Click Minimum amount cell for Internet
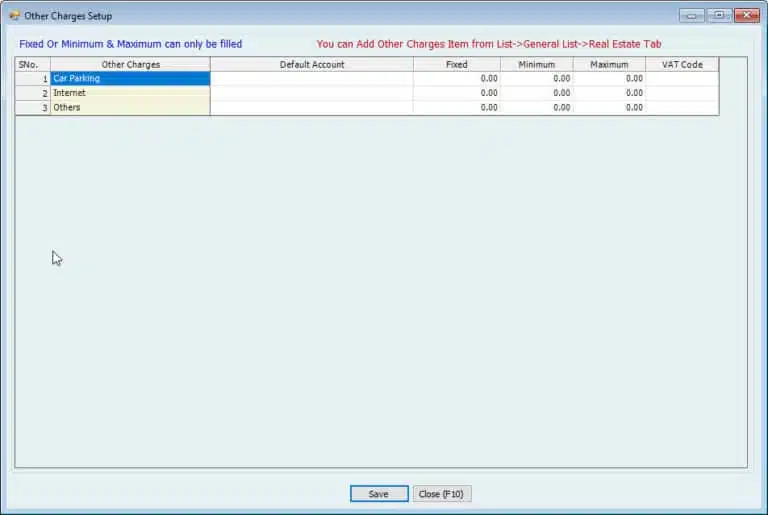 click(536, 93)
